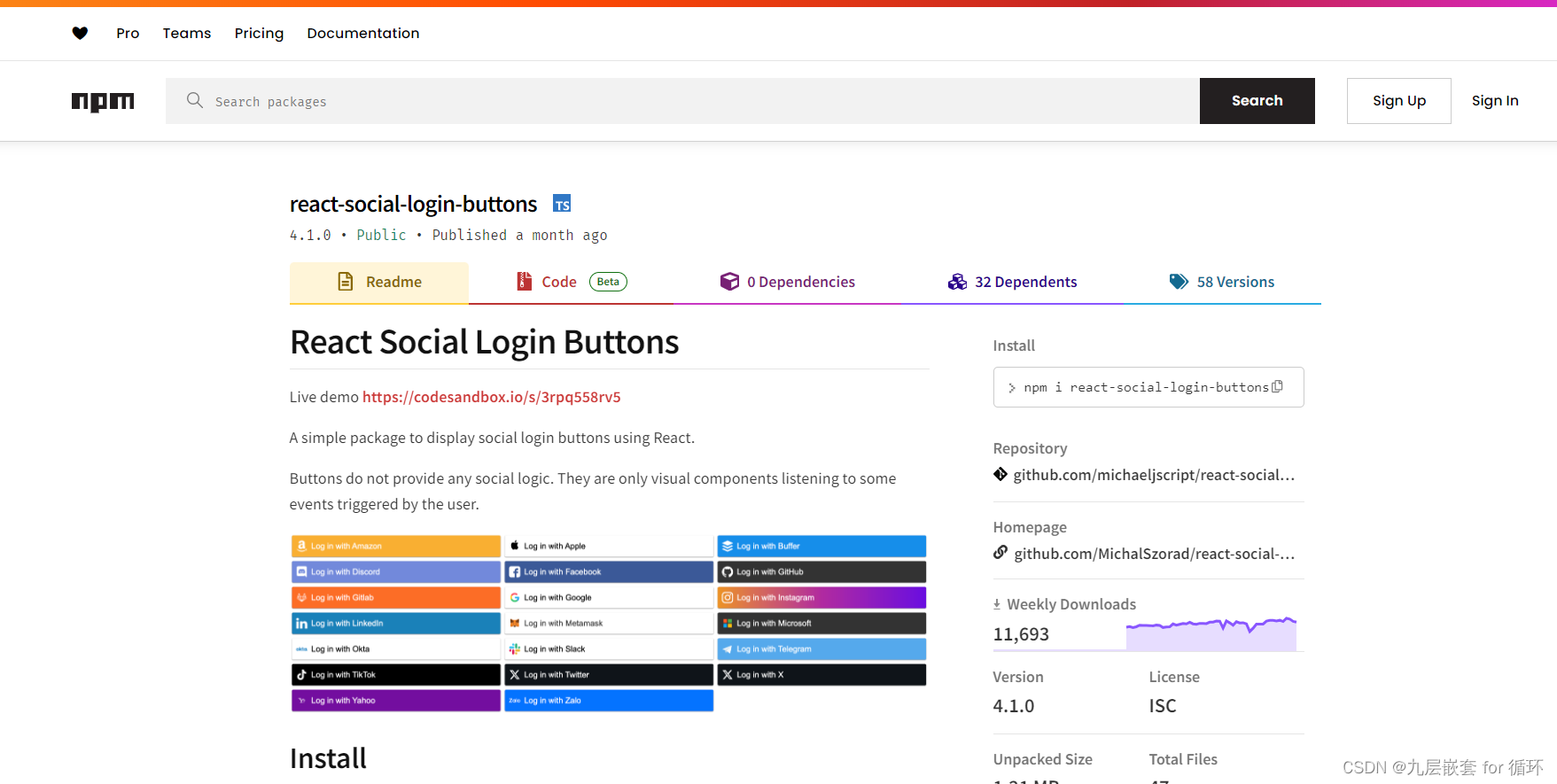
Task: Switch to the 32 Dependents tab
Action: [1013, 283]
